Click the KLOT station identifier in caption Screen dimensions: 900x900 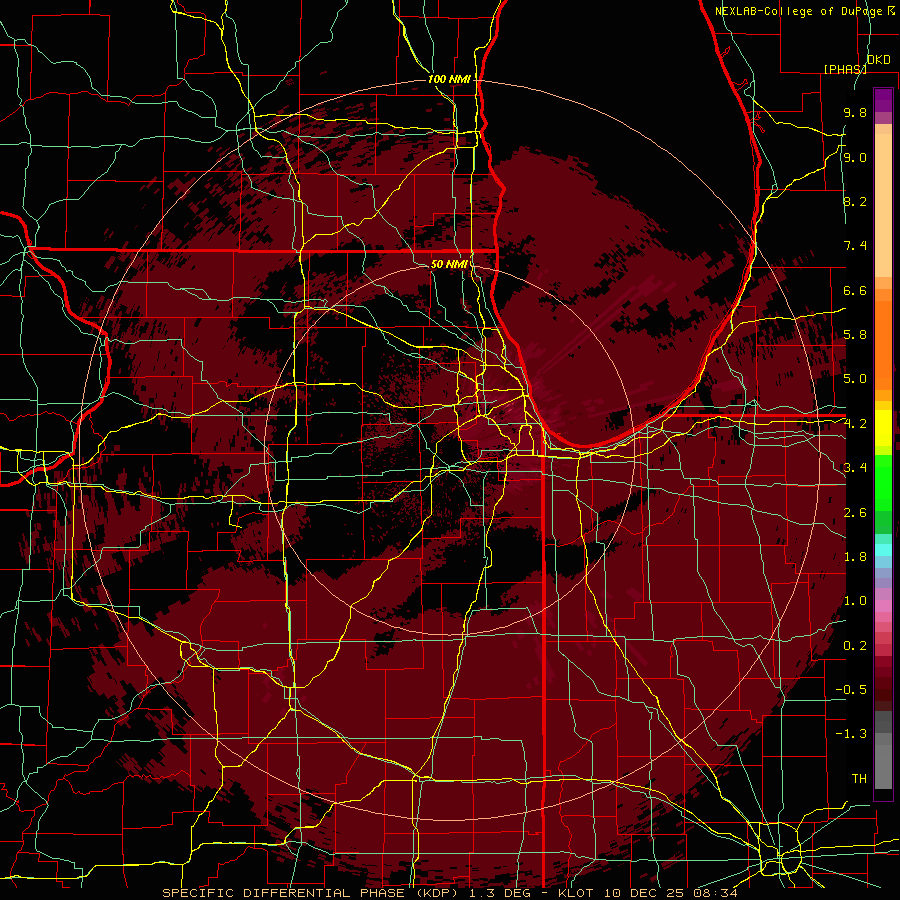(x=575, y=893)
